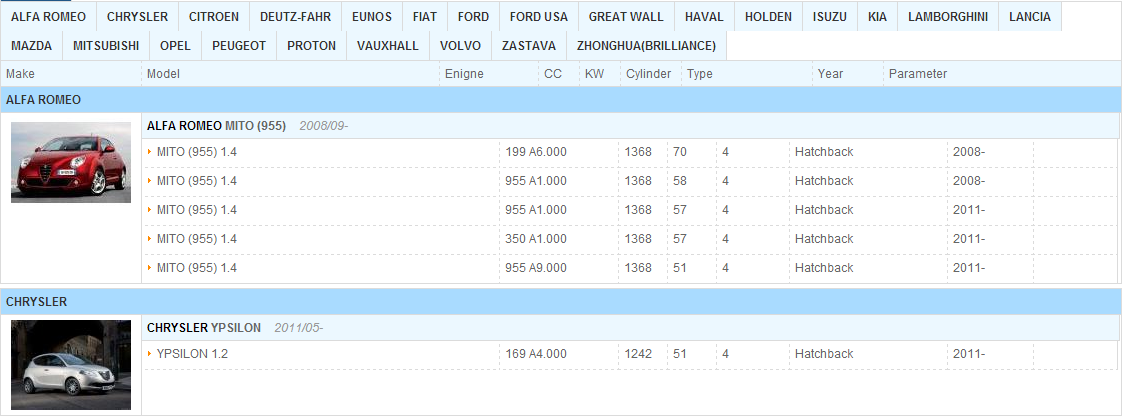Screen dimensions: 1124x419
Task: Open the LAMBORGHINI tab
Action: (948, 16)
